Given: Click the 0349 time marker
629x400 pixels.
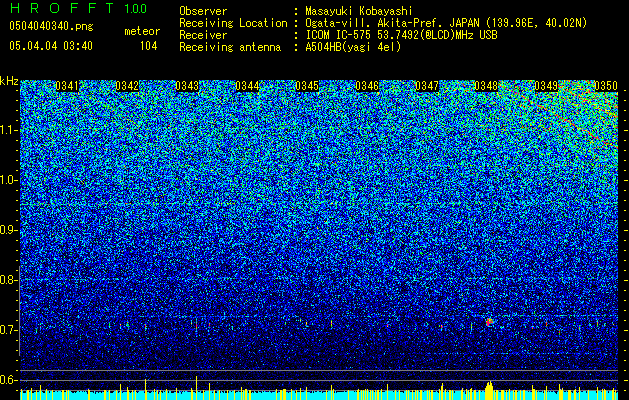Looking at the screenshot, I should (x=546, y=86).
